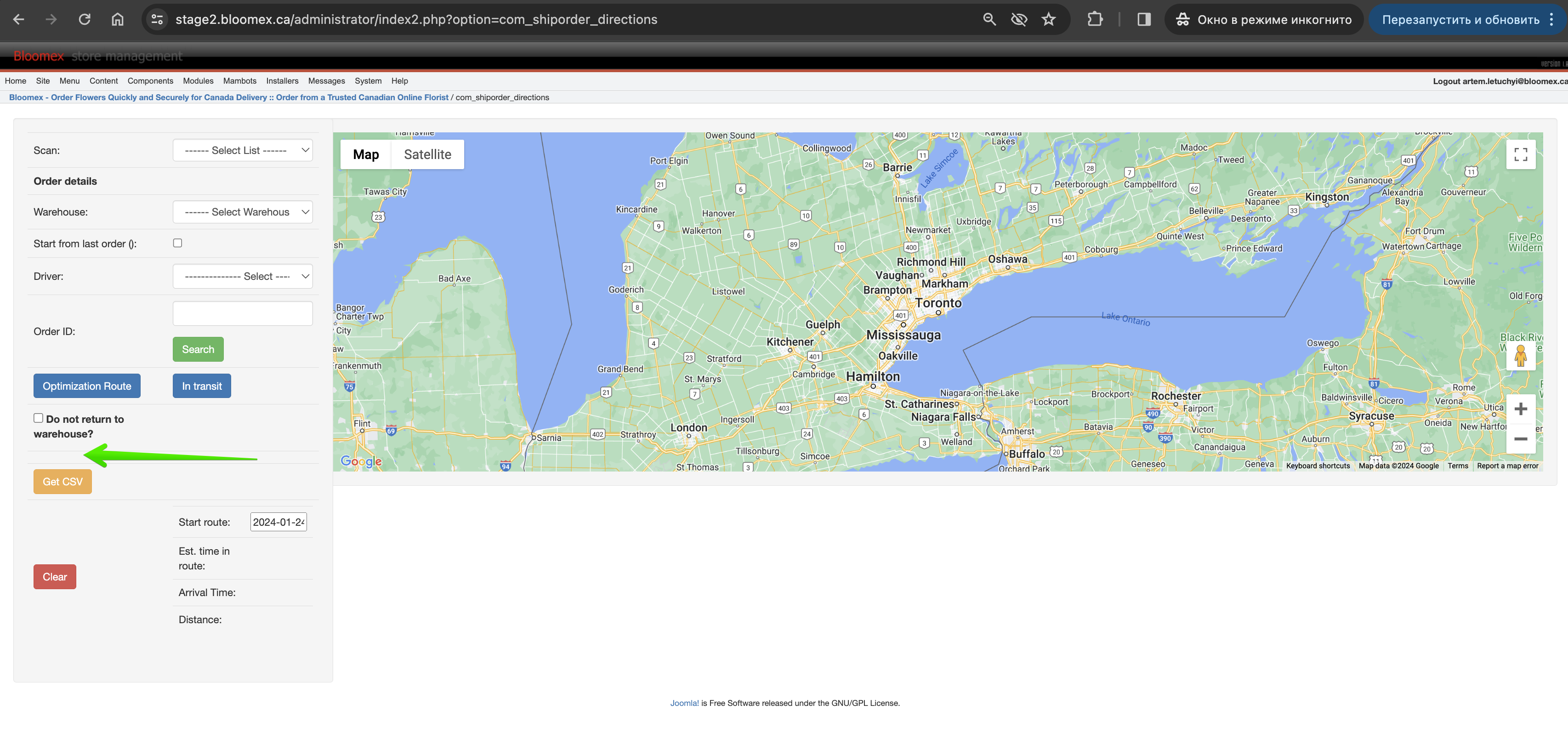Click Toronto label on the map
The width and height of the screenshot is (1568, 739).
click(938, 303)
